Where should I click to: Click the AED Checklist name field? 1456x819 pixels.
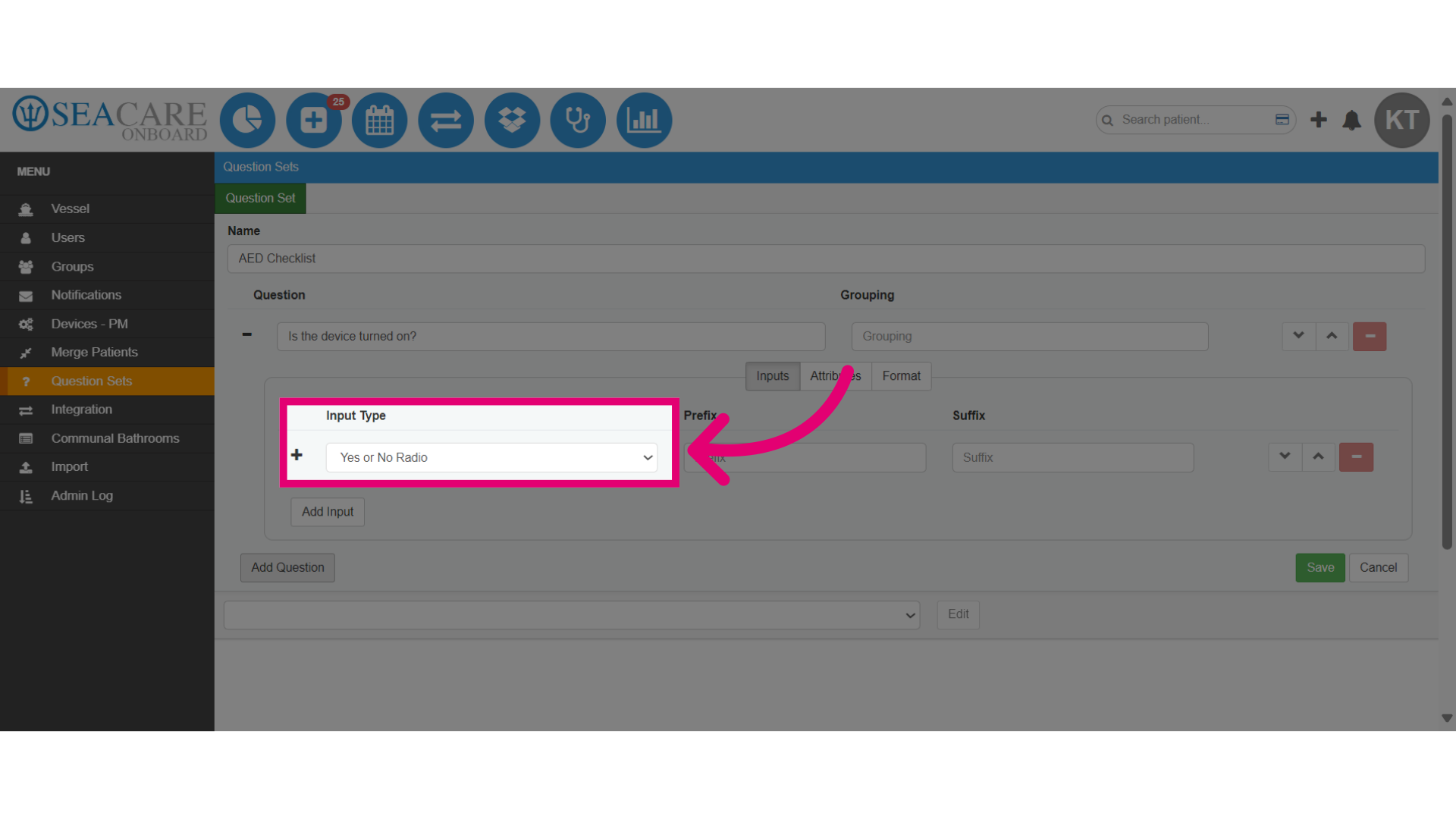[x=826, y=259]
